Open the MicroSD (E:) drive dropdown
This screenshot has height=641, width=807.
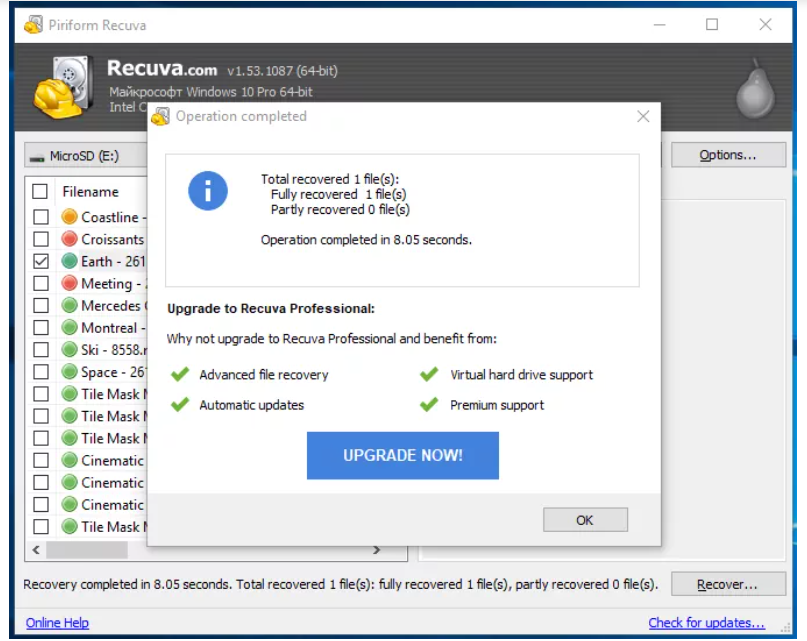click(86, 155)
